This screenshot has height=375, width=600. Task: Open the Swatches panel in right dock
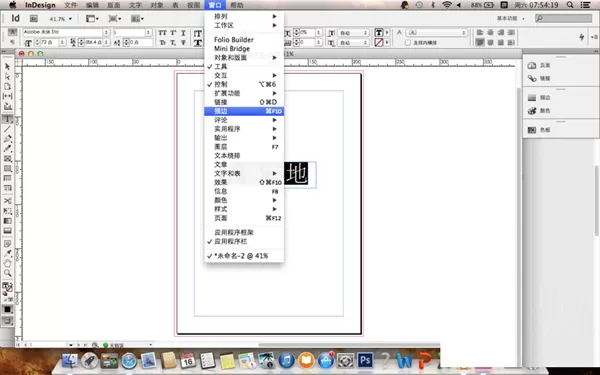click(x=540, y=130)
